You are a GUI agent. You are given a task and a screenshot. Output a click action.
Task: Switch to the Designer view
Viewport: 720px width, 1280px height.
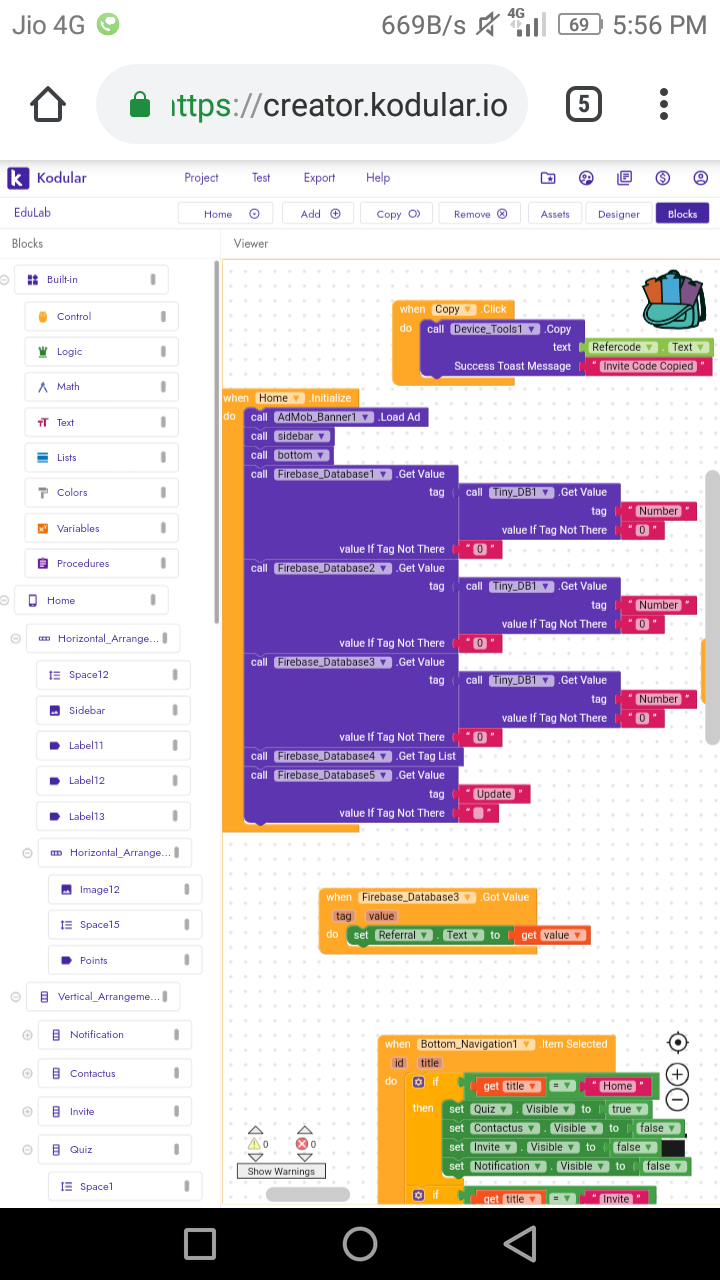(619, 214)
